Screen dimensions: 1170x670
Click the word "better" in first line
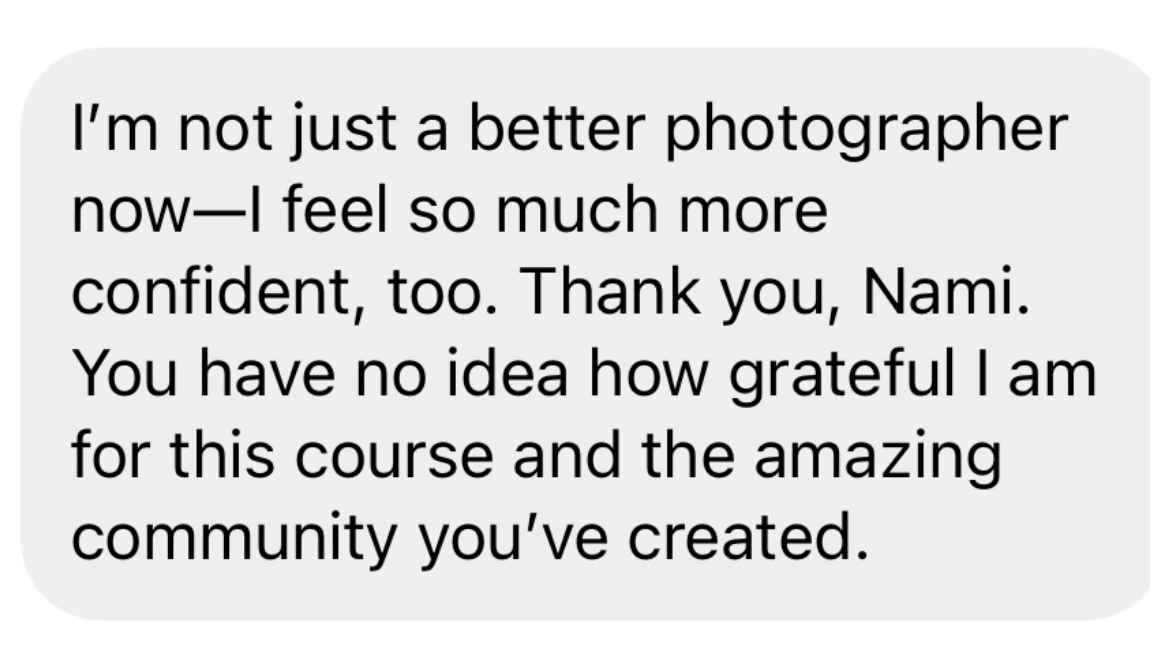click(x=556, y=128)
